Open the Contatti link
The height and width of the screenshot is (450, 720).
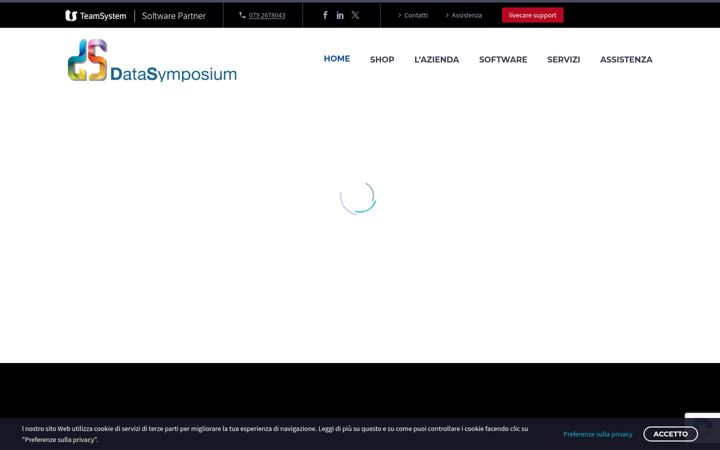click(x=416, y=15)
